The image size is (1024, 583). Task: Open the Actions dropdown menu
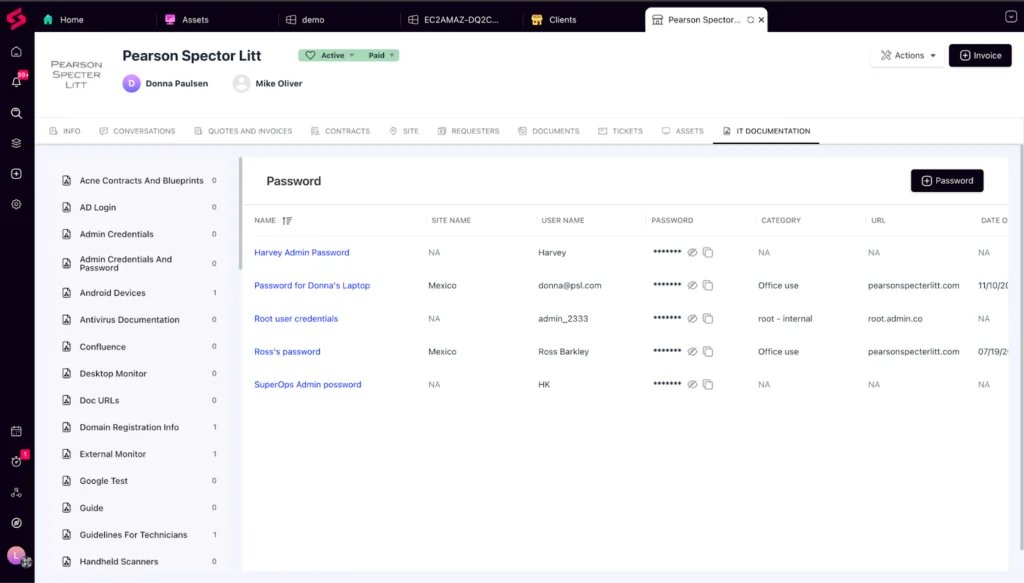pos(908,56)
